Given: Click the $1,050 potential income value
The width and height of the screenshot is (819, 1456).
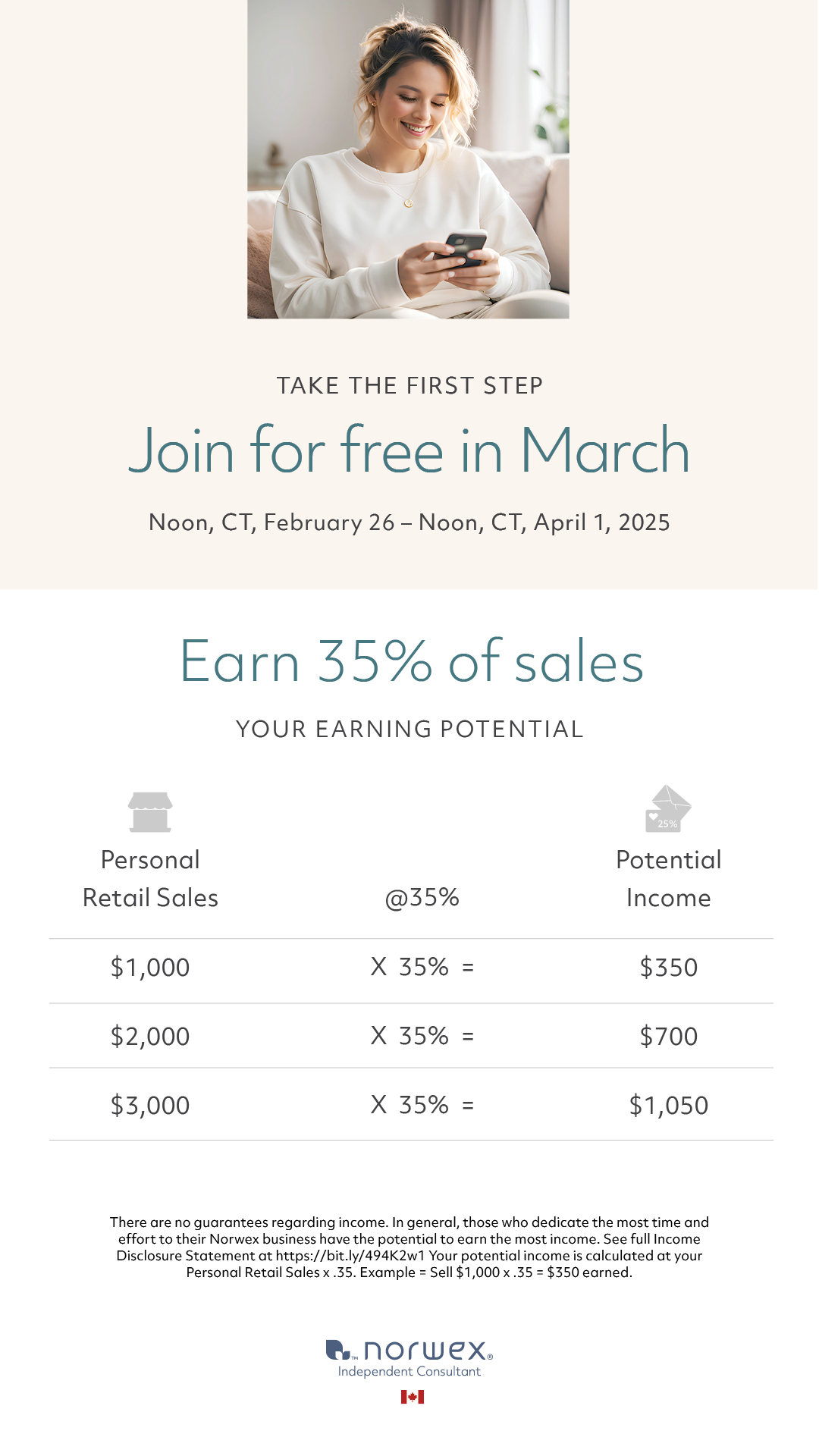Looking at the screenshot, I should click(x=668, y=1106).
